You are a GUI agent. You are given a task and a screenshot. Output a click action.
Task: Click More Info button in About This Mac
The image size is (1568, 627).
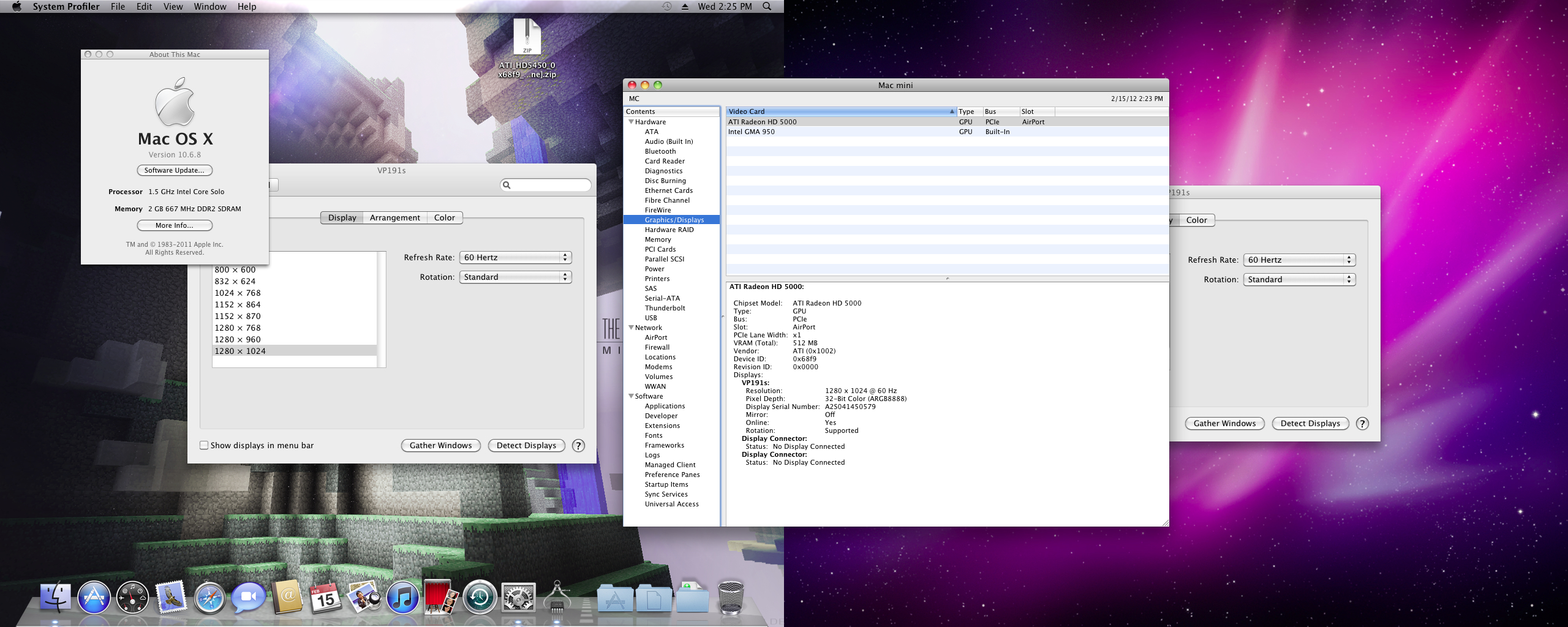coord(175,225)
